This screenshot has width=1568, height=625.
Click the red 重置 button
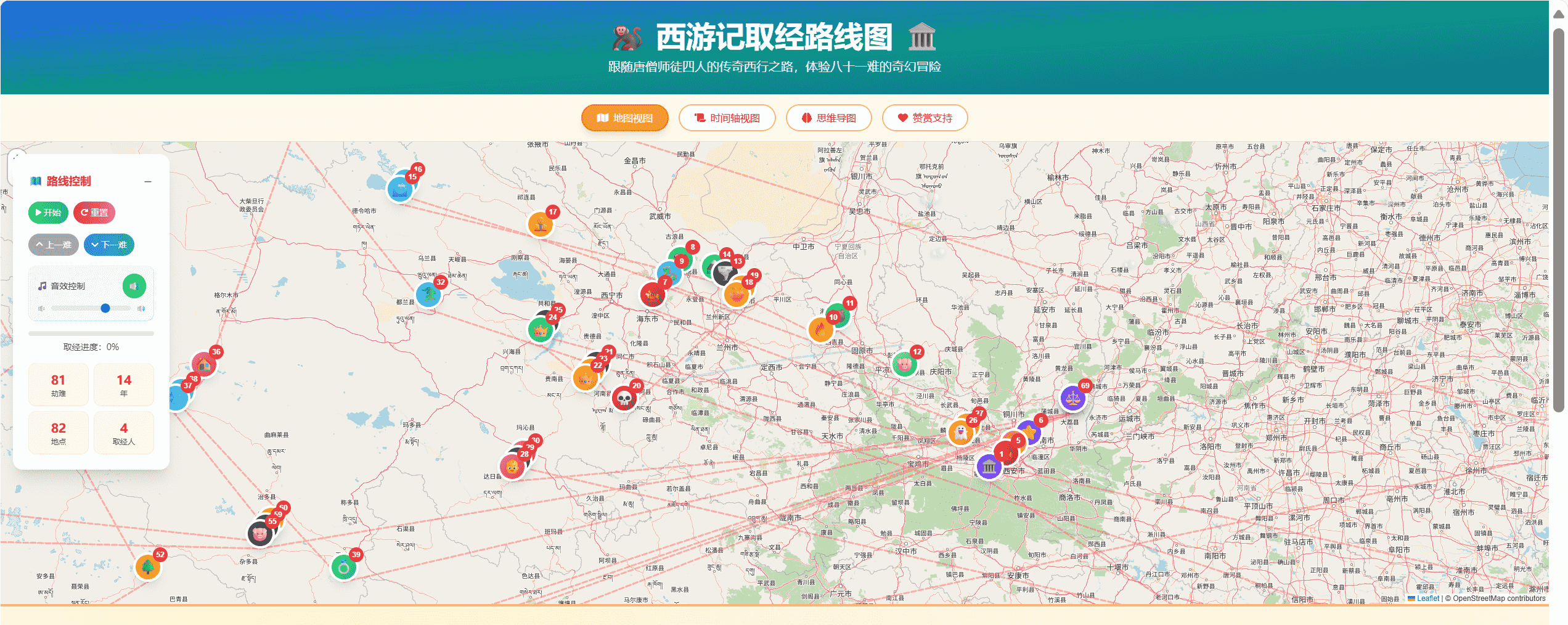94,213
